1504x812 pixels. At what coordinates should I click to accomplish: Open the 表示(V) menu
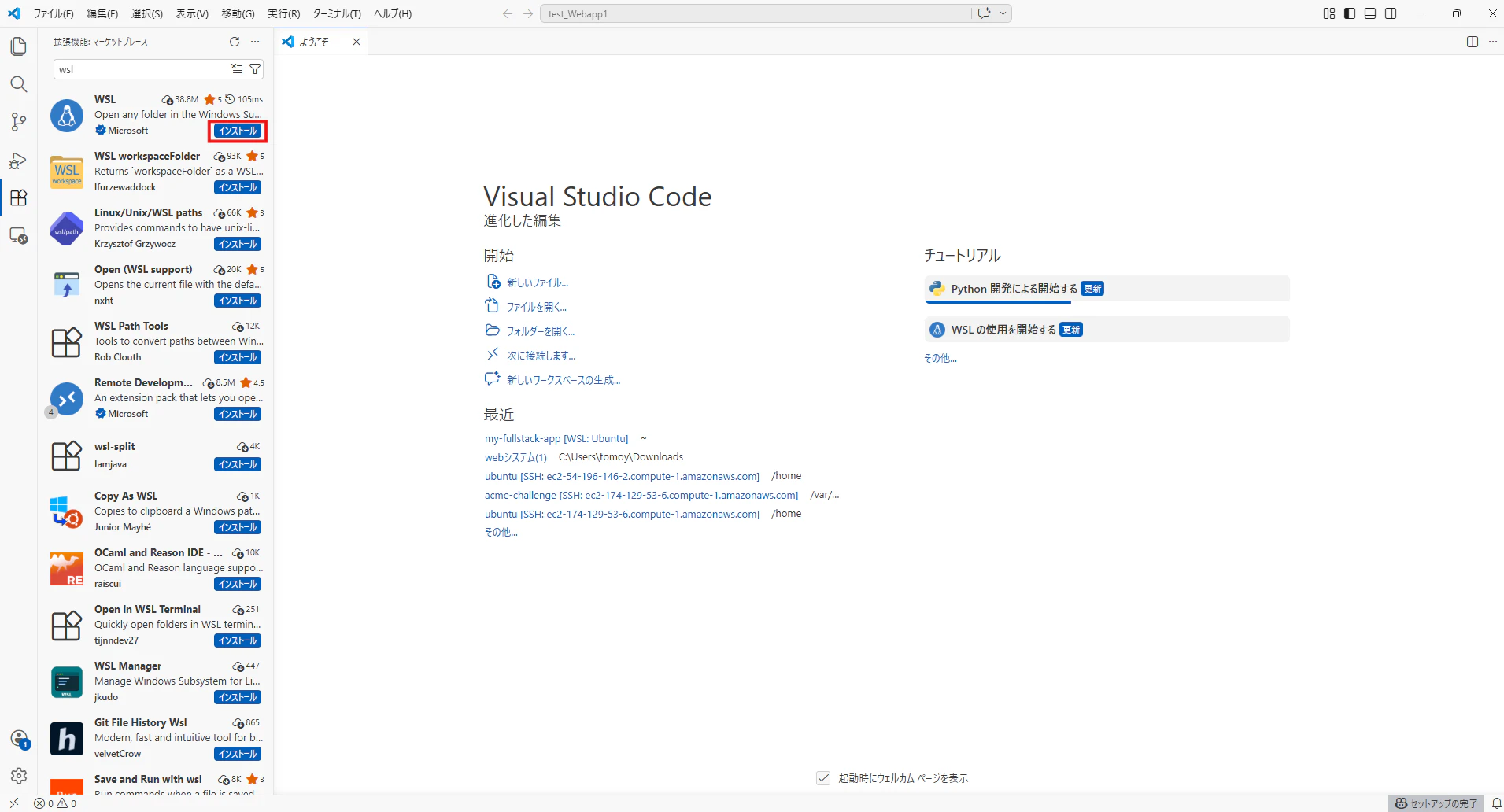tap(192, 13)
